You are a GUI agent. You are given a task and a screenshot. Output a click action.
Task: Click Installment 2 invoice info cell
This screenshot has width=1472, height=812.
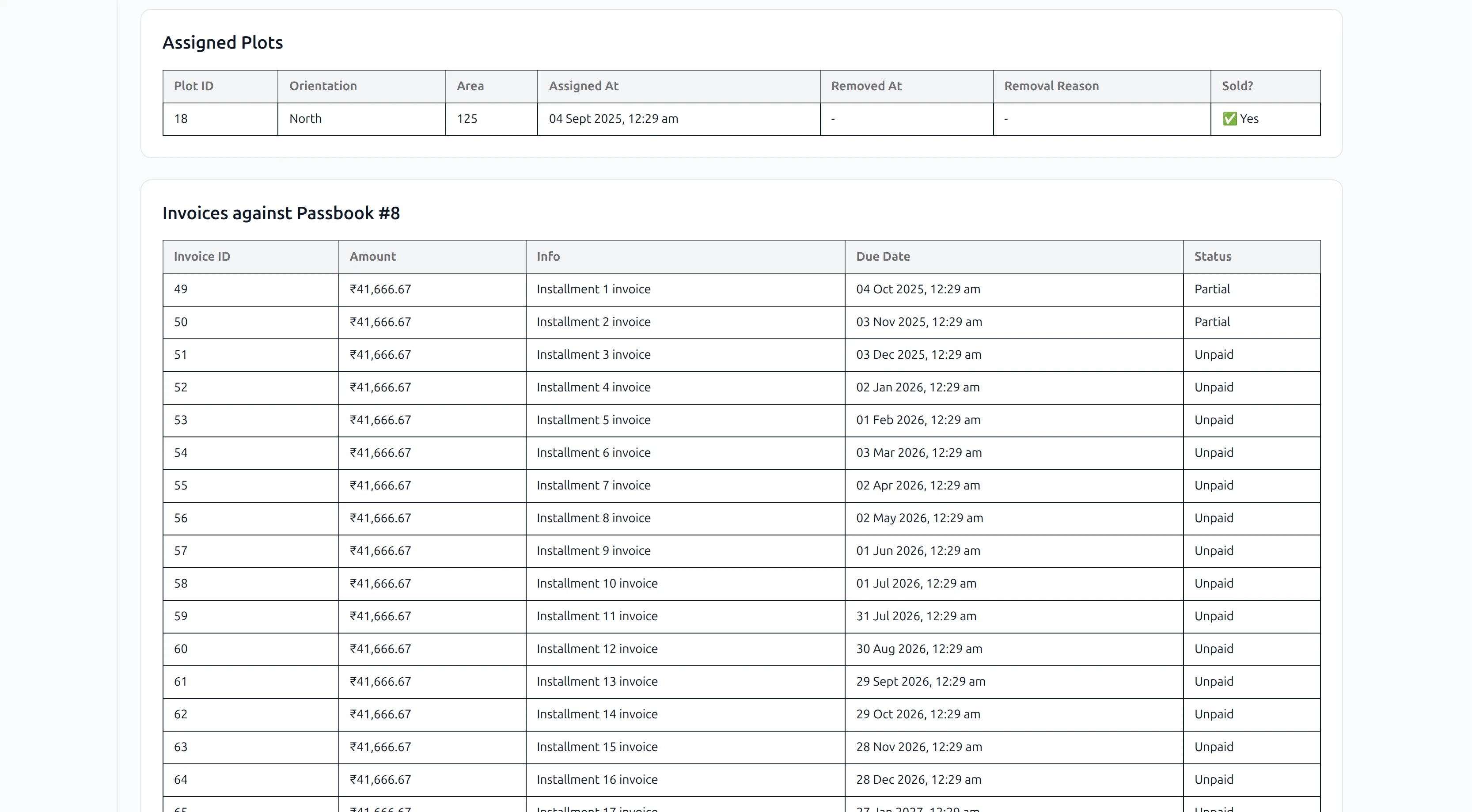(593, 322)
